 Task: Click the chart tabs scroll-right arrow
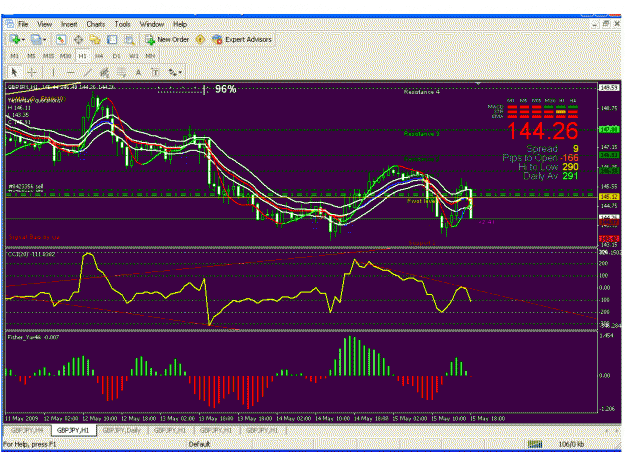617,430
